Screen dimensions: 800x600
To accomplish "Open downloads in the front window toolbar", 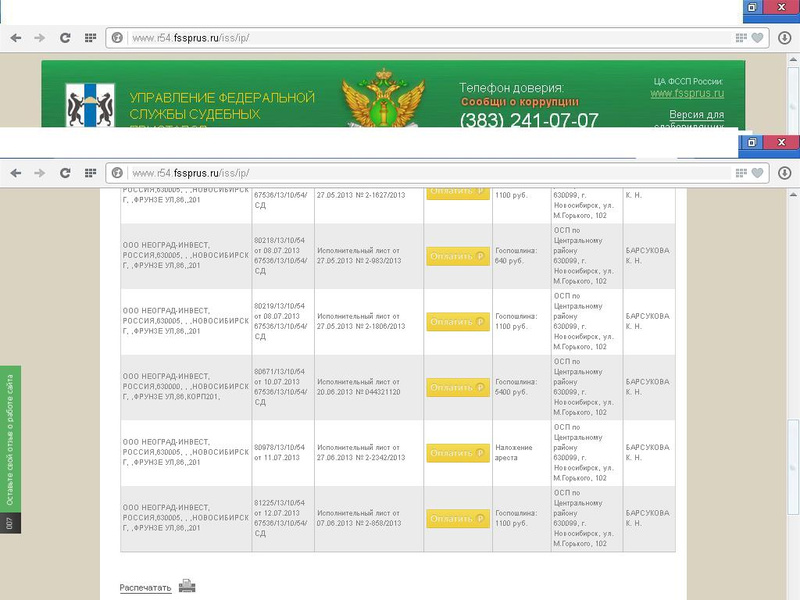I will [x=785, y=173].
